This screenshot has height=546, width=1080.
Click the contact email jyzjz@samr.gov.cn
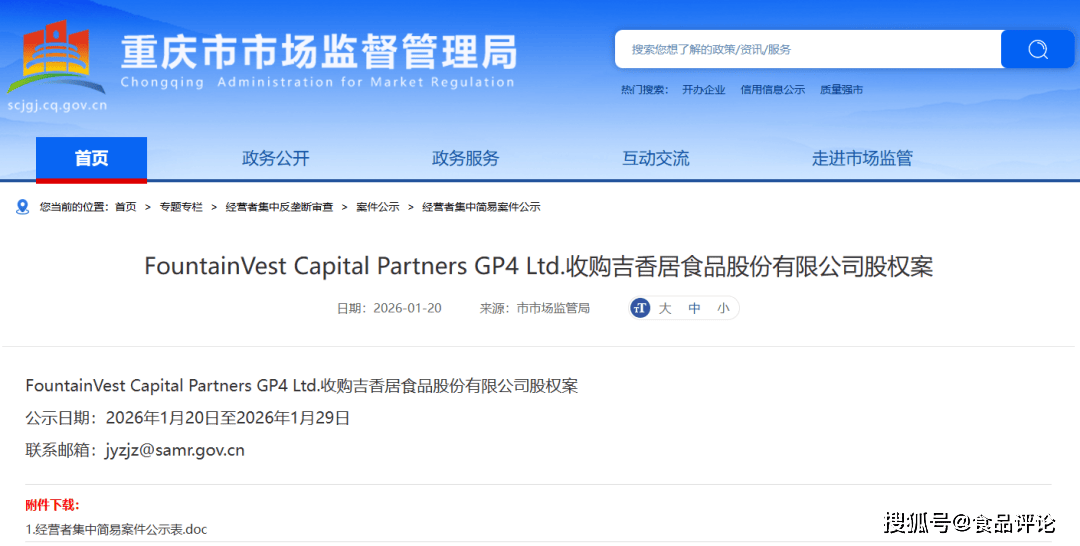pos(175,450)
